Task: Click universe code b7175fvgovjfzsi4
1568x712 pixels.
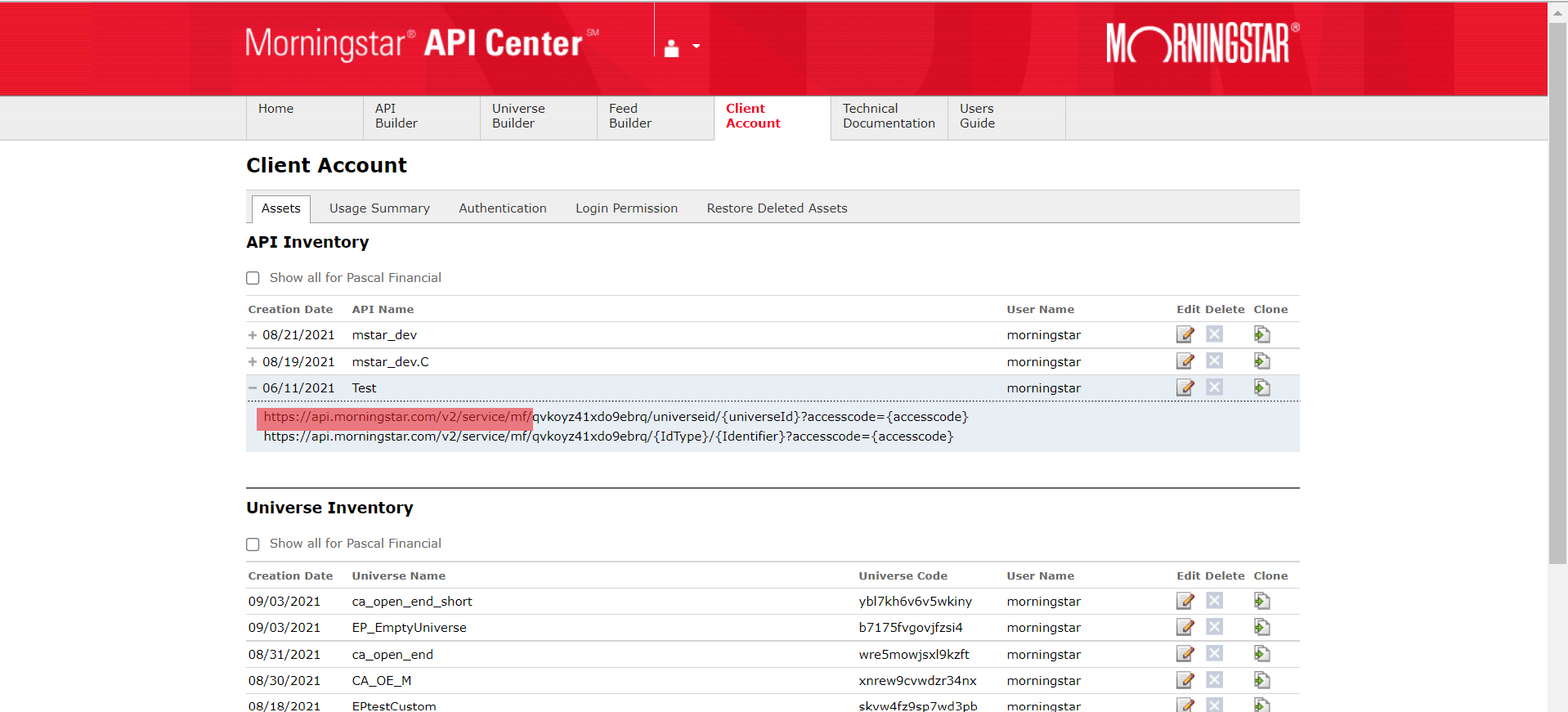Action: pyautogui.click(x=911, y=628)
